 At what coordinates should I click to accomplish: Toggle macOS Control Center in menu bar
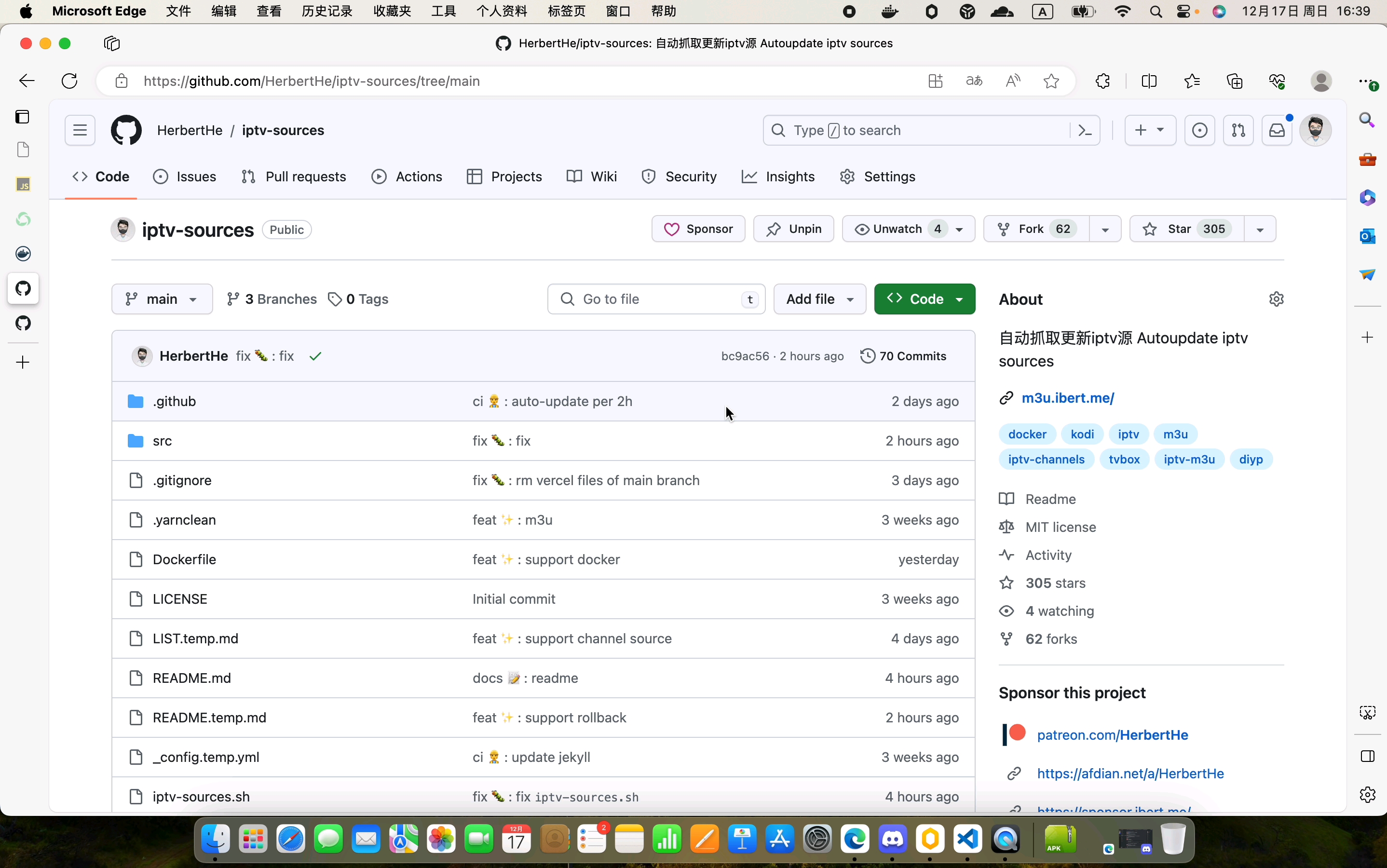[x=1183, y=12]
